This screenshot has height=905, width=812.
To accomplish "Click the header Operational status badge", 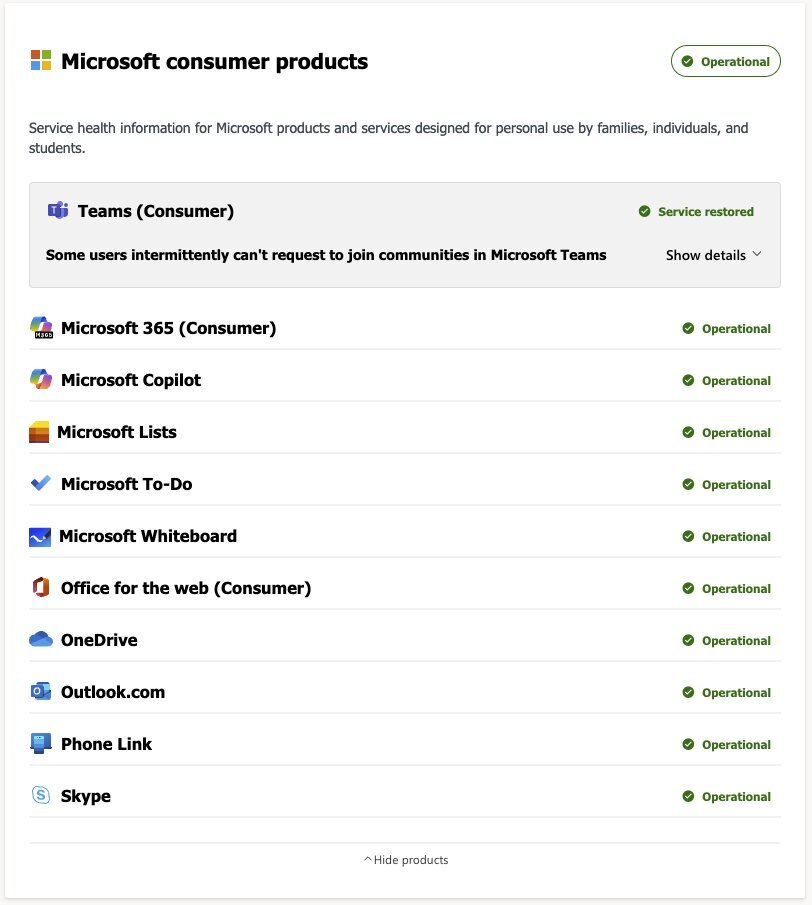I will click(725, 61).
